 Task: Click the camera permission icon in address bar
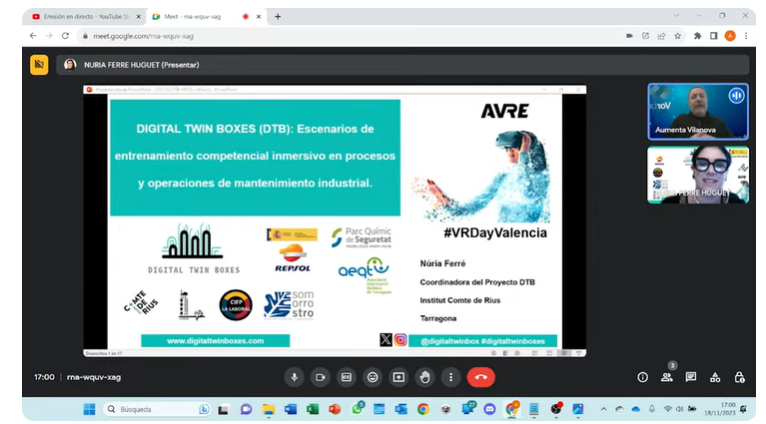point(629,36)
